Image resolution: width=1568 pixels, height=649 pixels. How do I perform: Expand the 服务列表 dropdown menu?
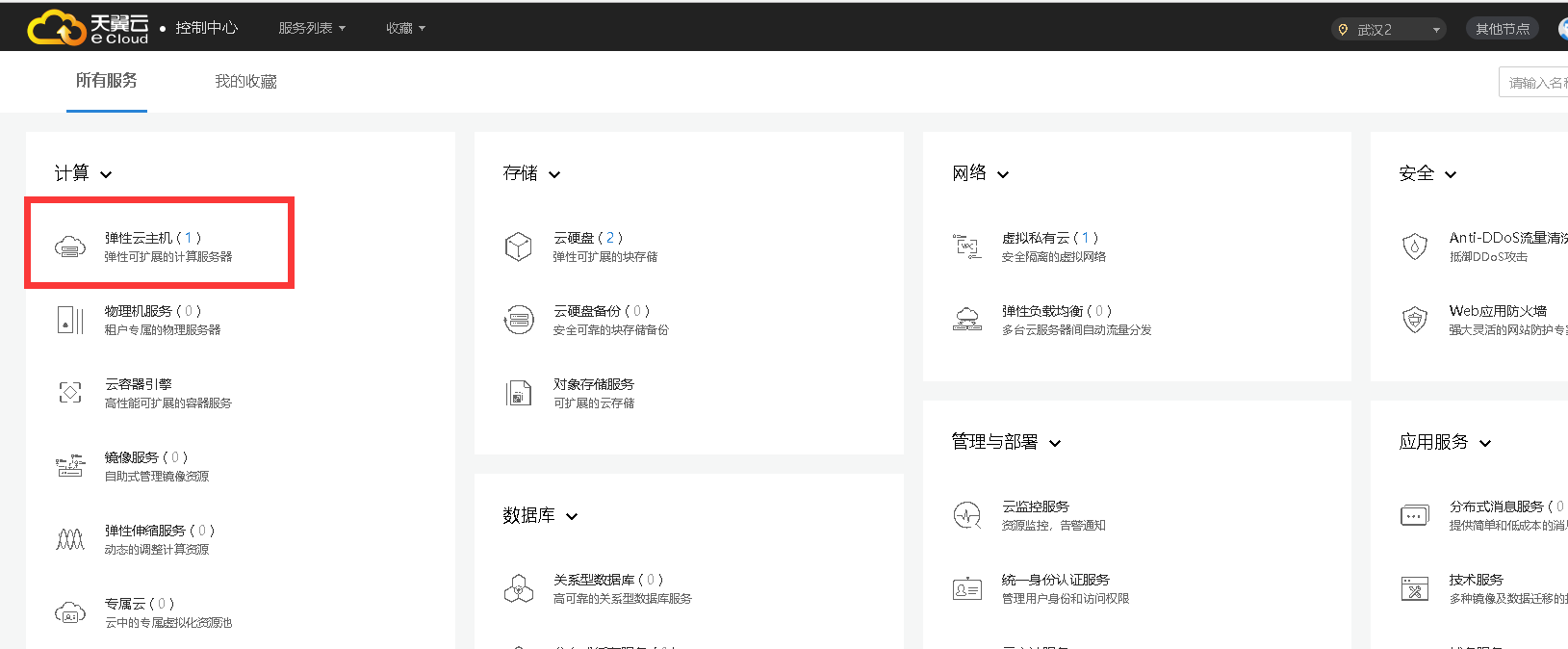pyautogui.click(x=311, y=29)
